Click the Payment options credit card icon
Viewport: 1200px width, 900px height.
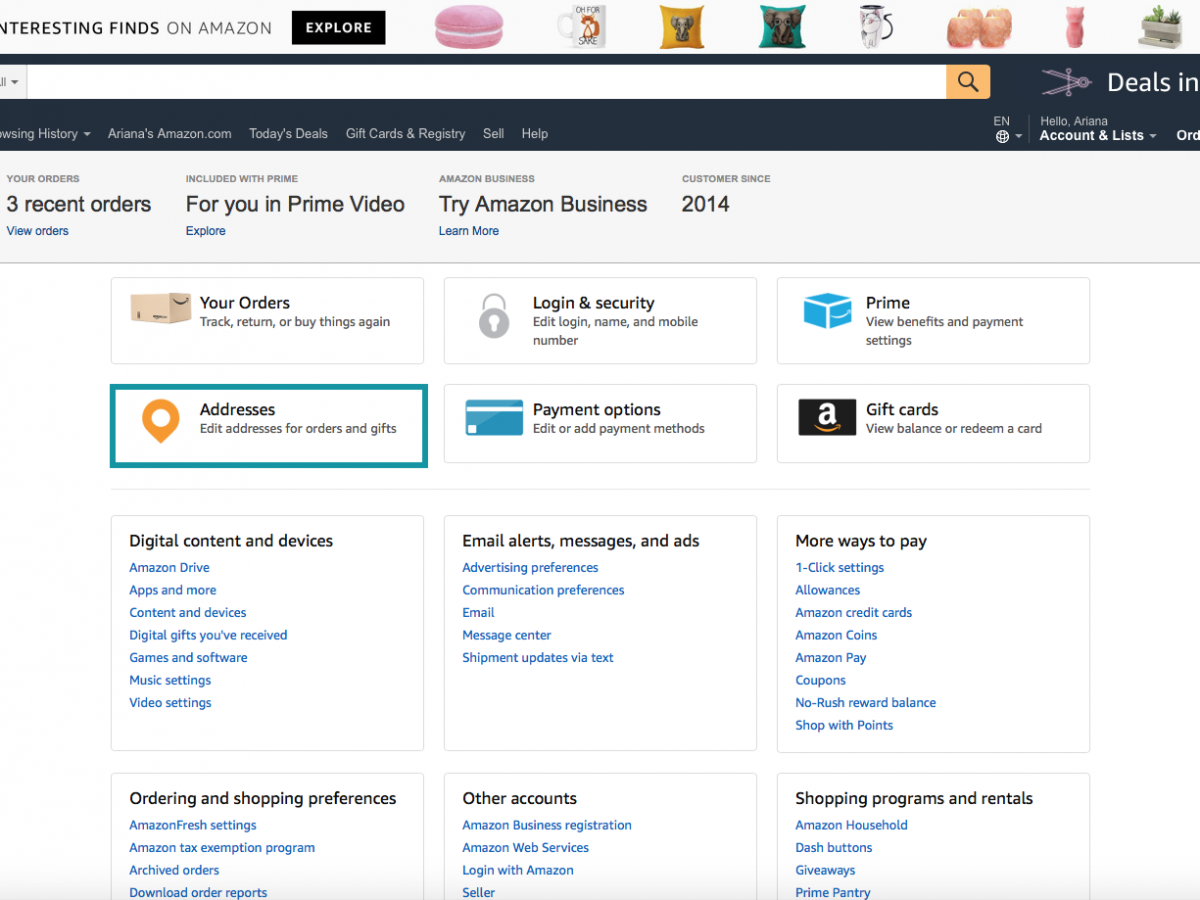tap(494, 418)
